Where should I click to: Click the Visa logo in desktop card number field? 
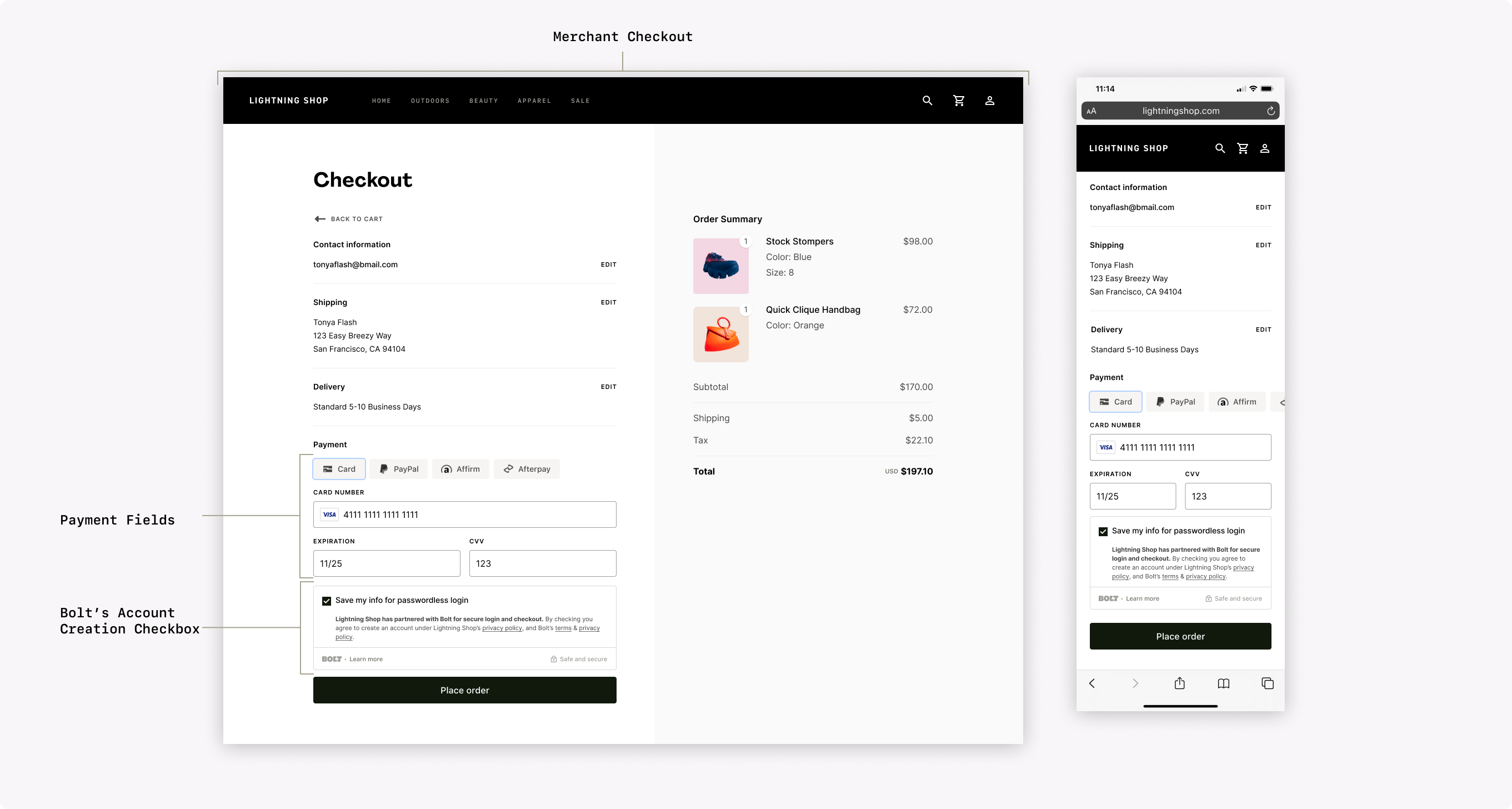[329, 515]
